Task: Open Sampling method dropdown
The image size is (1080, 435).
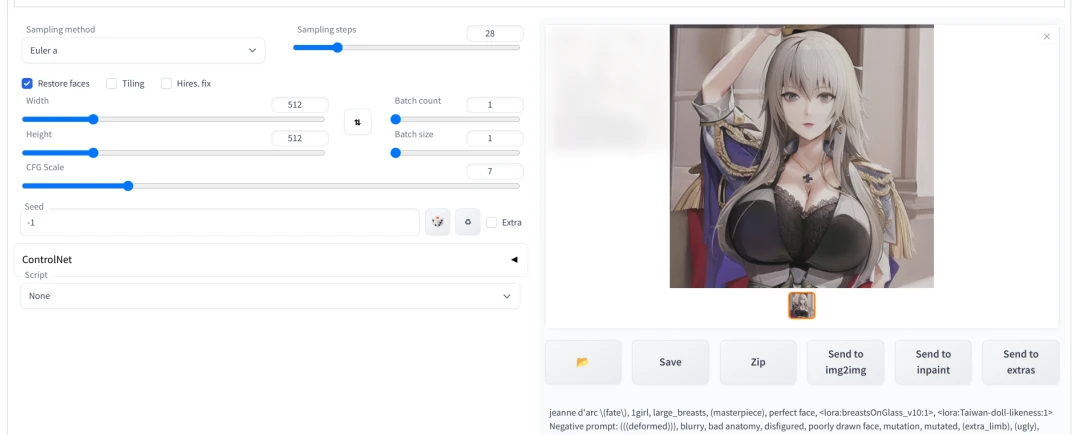Action: click(143, 50)
